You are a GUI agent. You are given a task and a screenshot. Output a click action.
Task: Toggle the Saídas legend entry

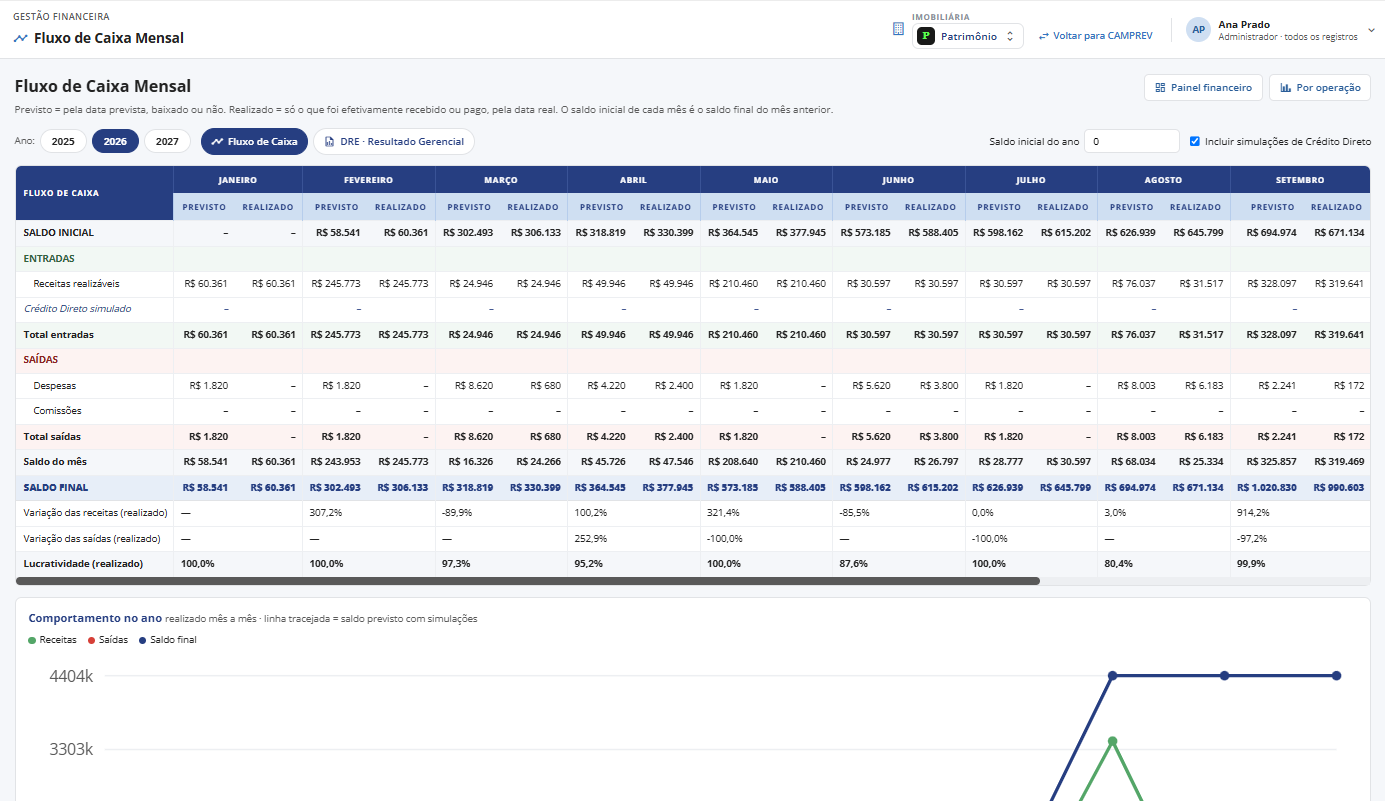(x=108, y=640)
